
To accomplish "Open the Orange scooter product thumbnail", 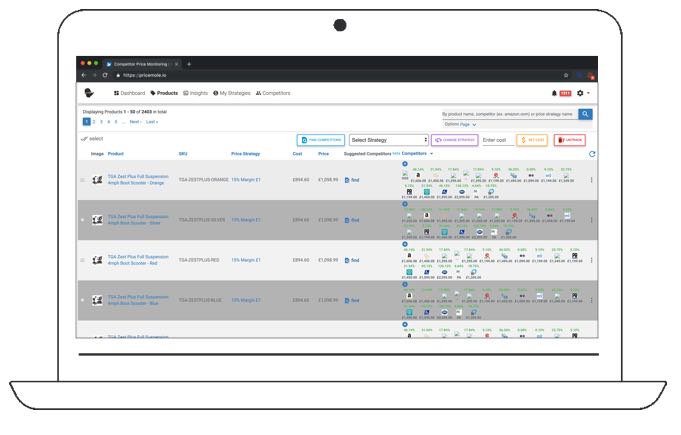I will coord(97,180).
